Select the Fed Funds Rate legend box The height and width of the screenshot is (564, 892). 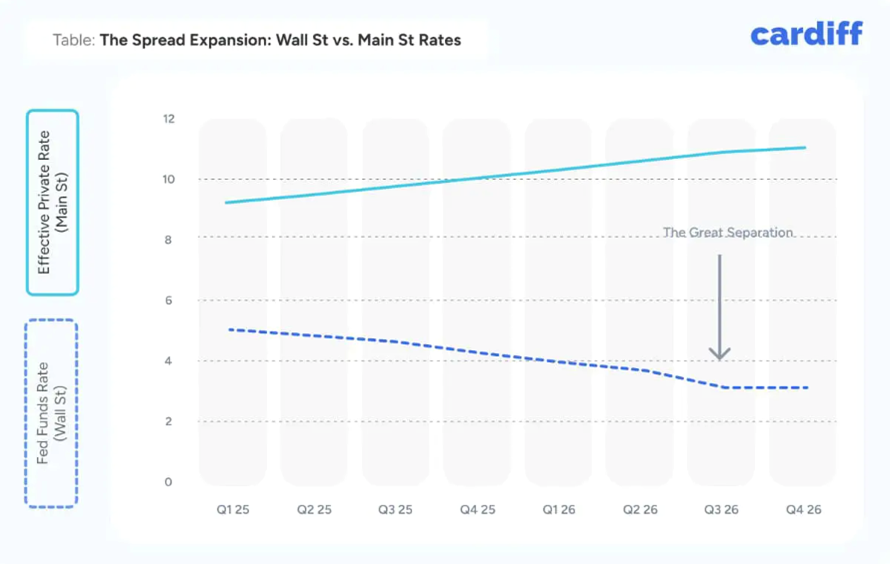coord(52,413)
